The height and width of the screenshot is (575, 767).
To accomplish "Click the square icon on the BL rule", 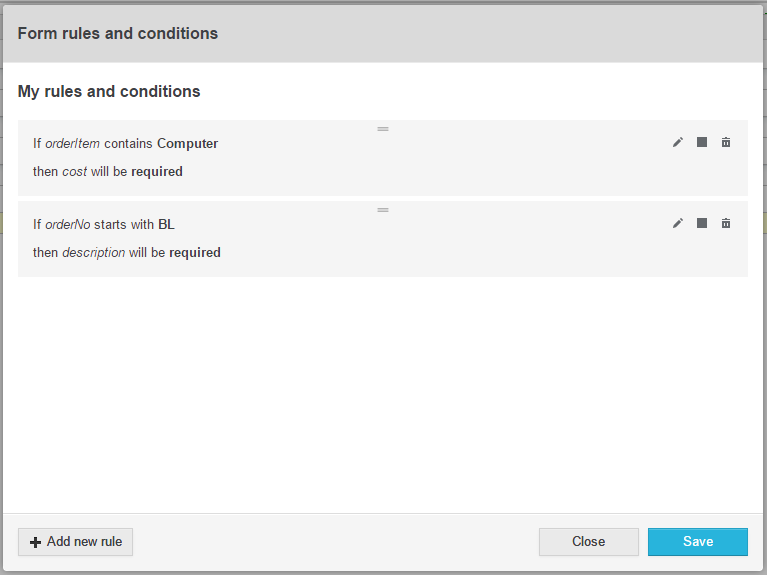I will pos(702,223).
